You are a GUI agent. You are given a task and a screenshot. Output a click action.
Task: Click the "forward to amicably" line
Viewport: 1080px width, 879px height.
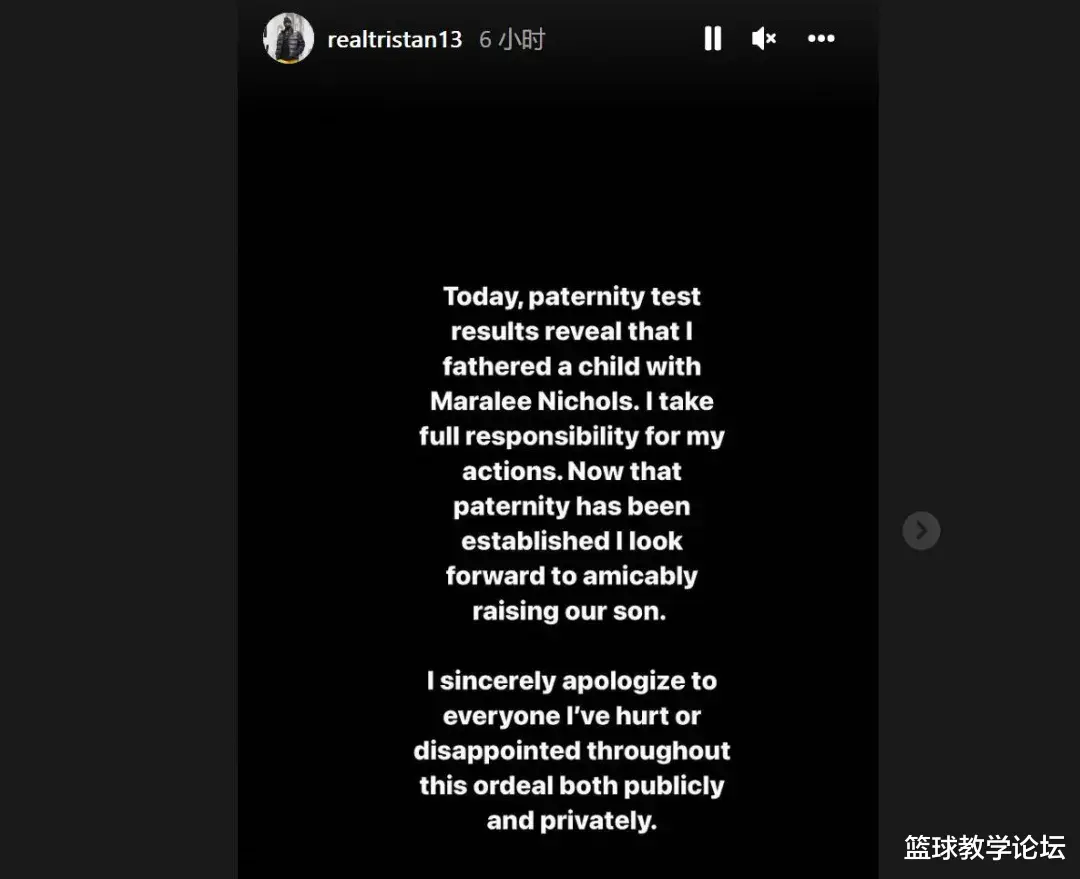click(x=572, y=577)
